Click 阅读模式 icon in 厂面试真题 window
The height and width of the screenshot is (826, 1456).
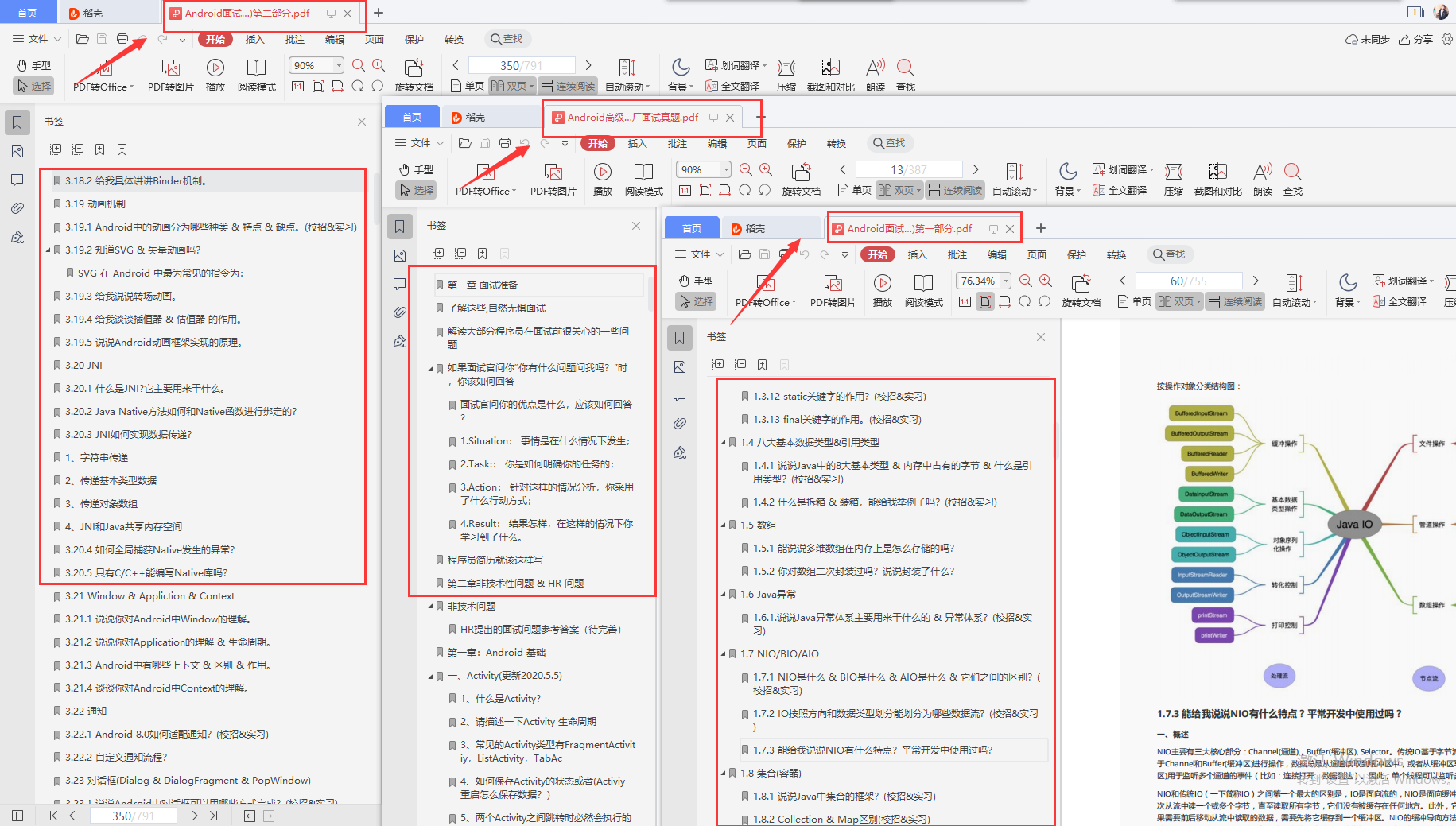[x=643, y=172]
